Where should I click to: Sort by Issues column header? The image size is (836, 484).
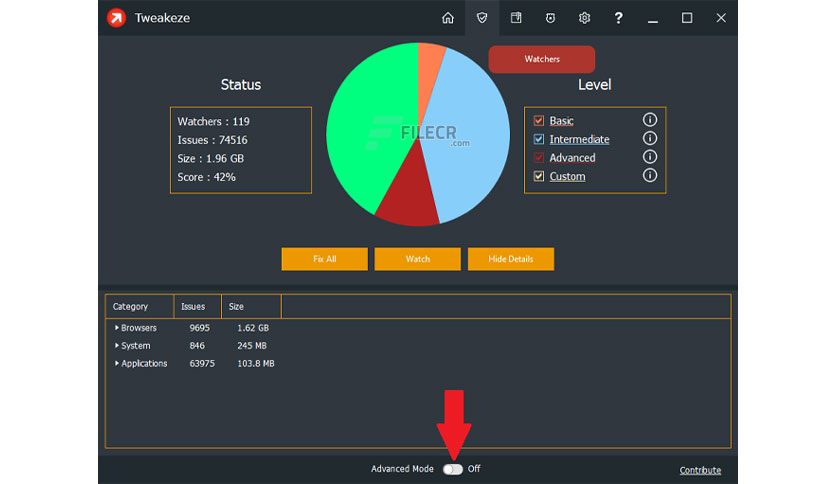coord(198,306)
